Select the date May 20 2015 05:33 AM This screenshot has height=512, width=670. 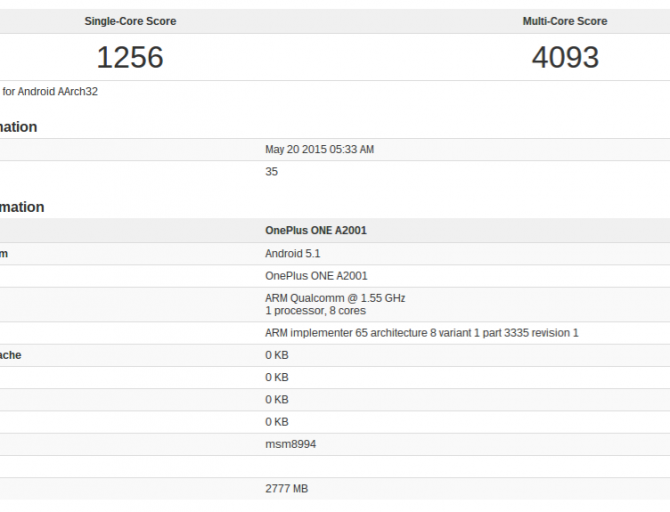click(x=319, y=150)
